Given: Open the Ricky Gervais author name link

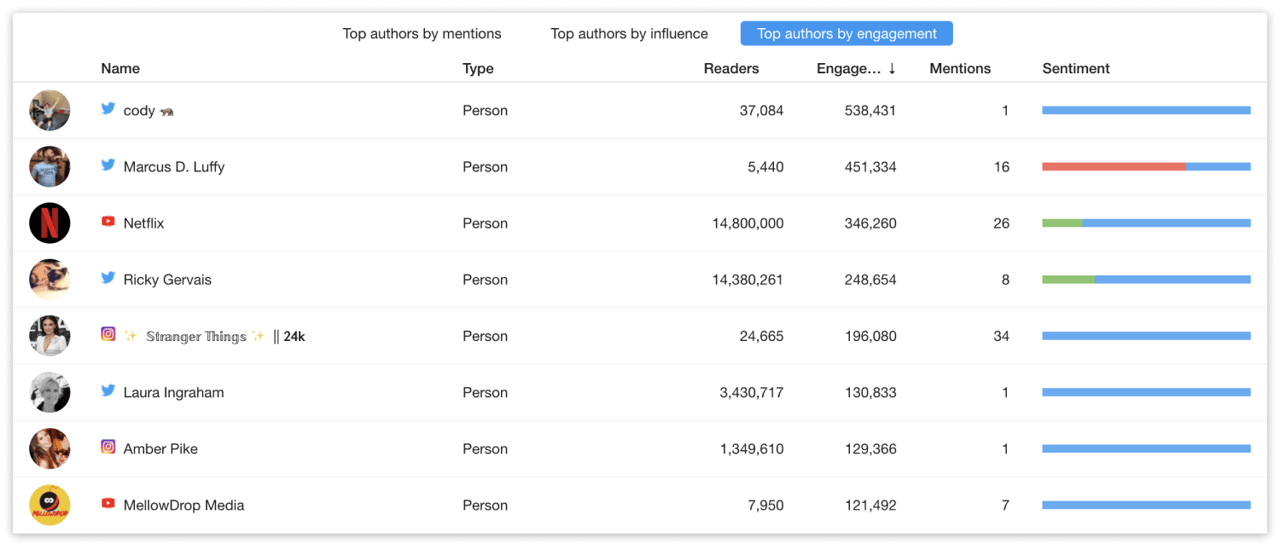Looking at the screenshot, I should (x=167, y=280).
